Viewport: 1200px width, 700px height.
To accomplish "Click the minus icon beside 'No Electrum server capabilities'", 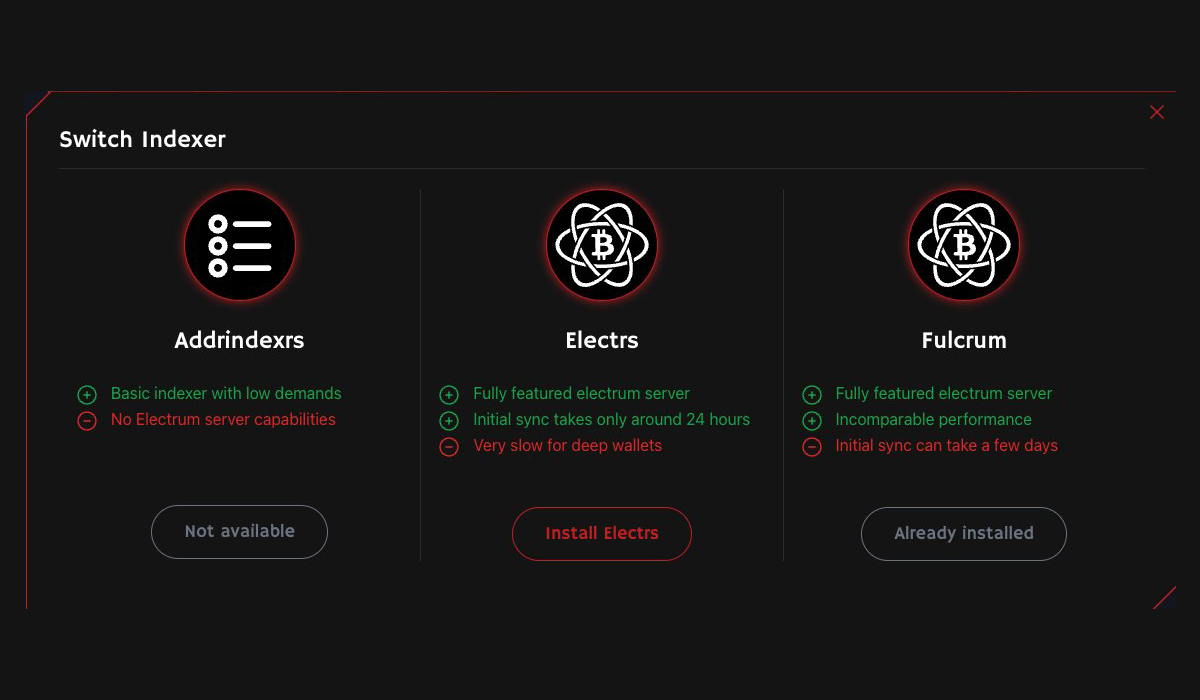I will click(x=86, y=420).
